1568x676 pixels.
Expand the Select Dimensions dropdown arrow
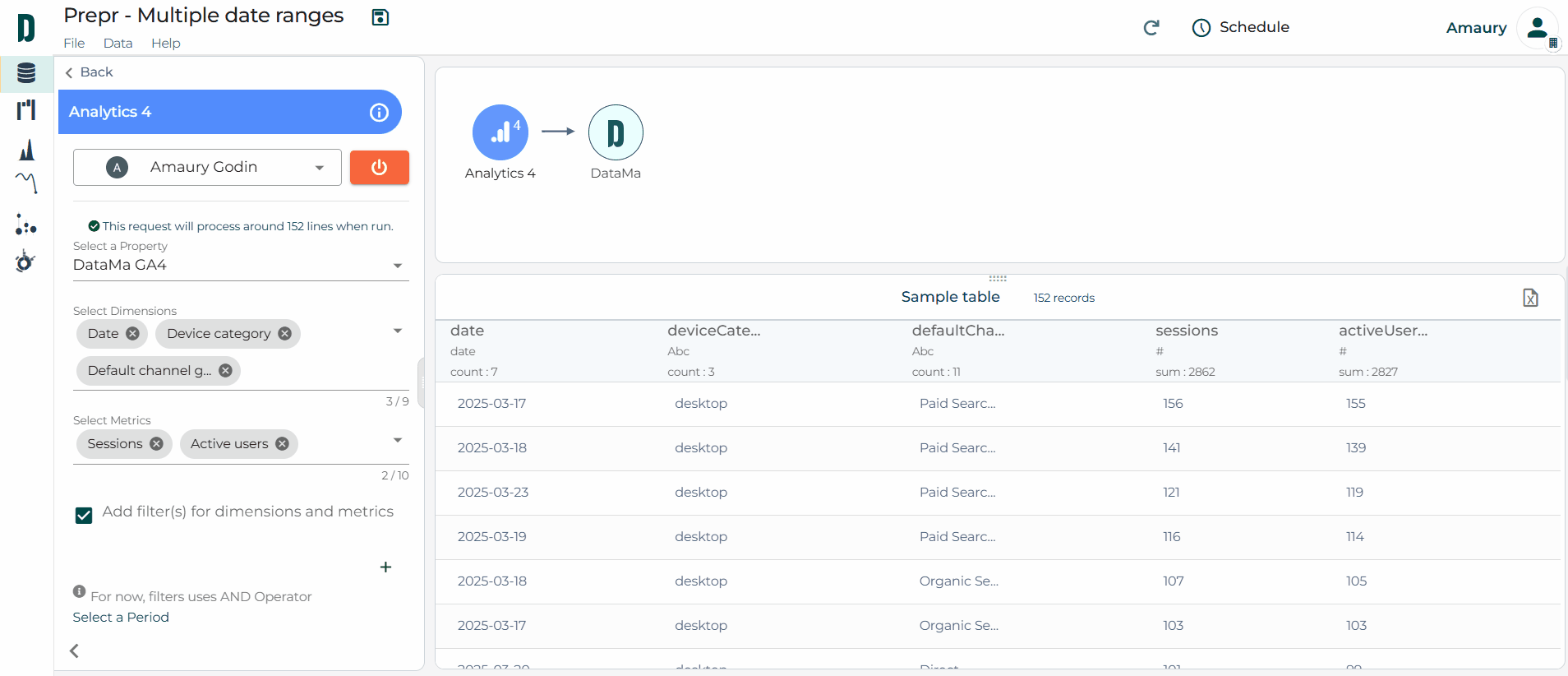[x=398, y=331]
